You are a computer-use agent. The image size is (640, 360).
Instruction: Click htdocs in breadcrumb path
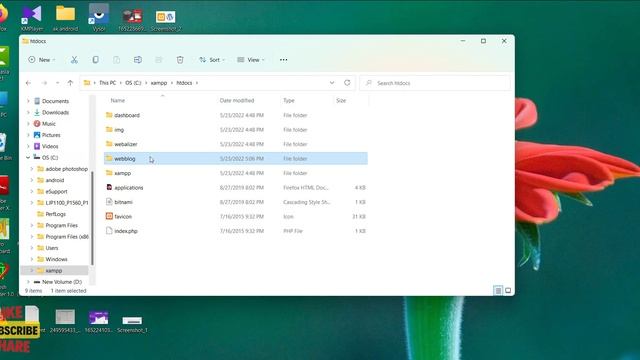[x=184, y=83]
